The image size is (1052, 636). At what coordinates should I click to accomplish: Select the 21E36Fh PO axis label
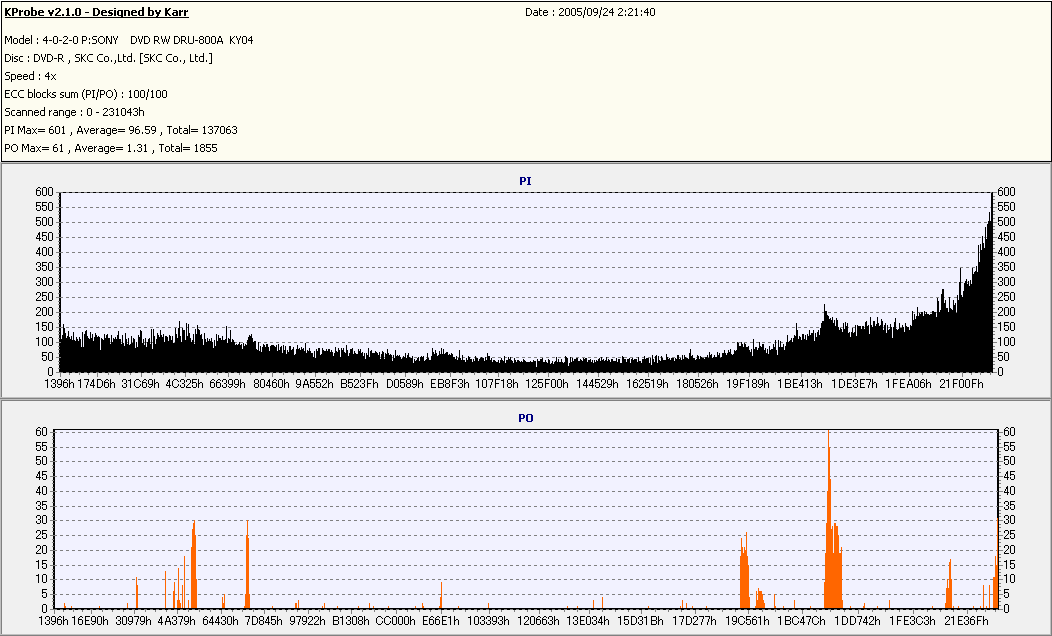[966, 621]
